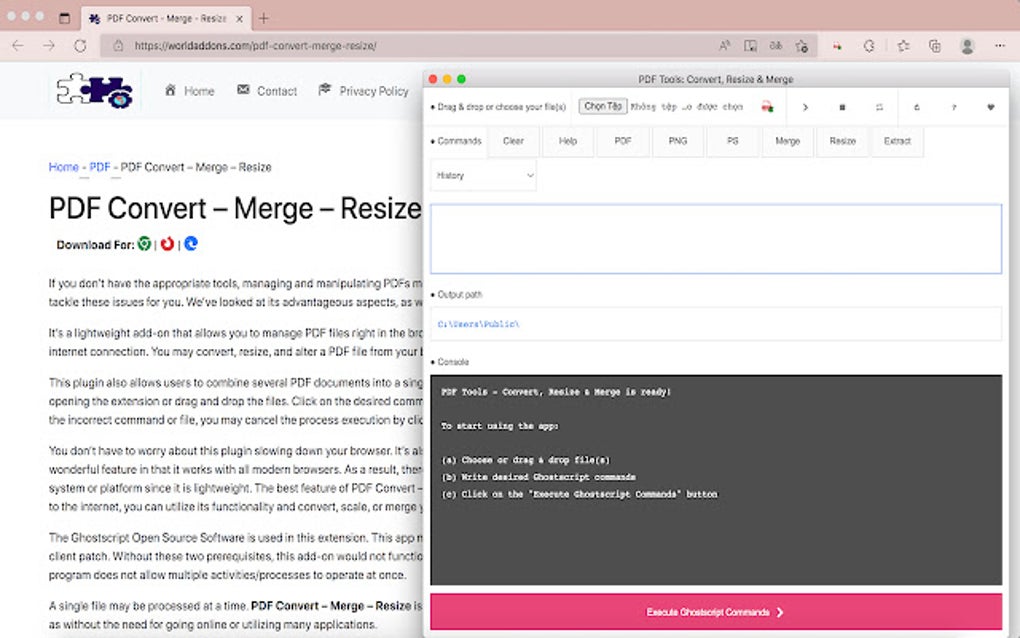Click the PS command button
Screen dimensions: 1020x638
coord(732,141)
